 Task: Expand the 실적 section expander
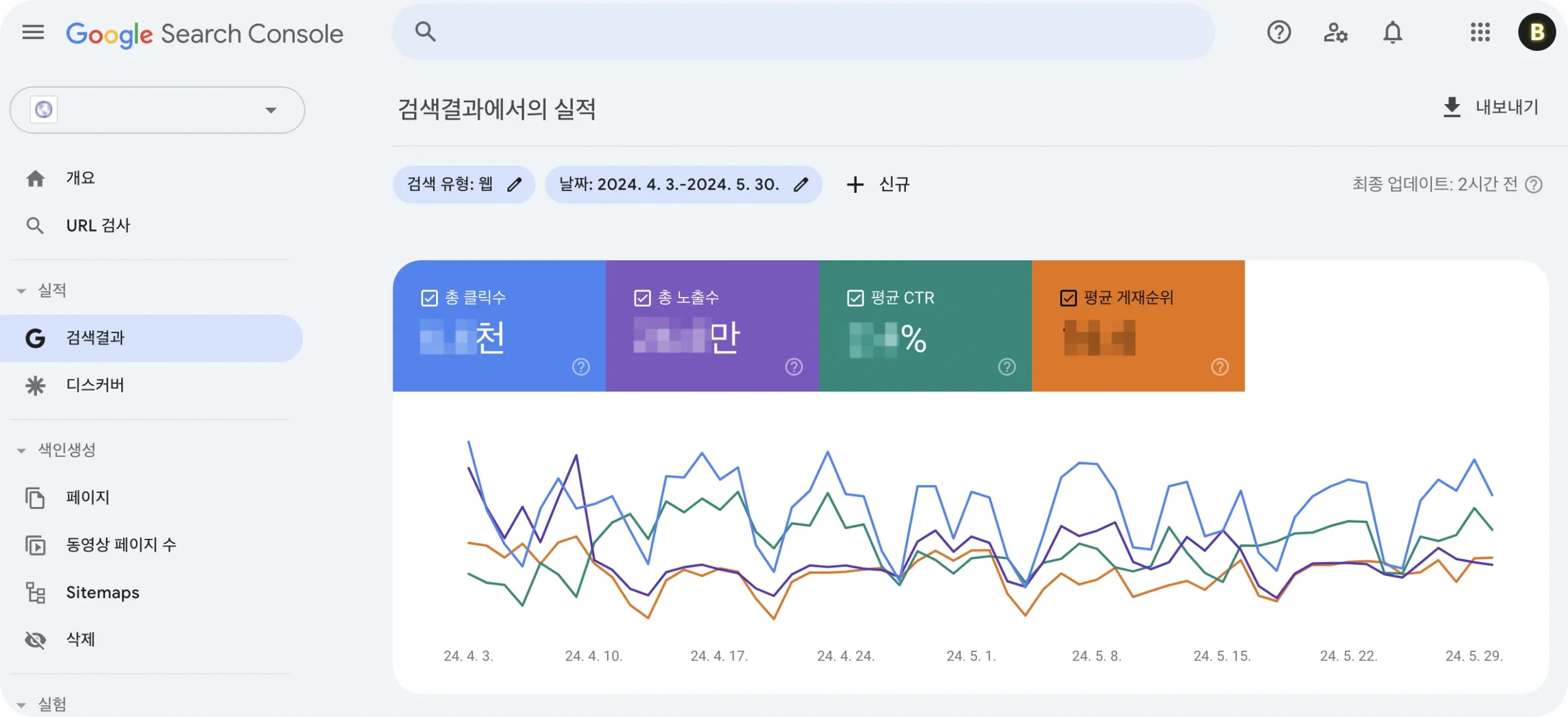[22, 290]
